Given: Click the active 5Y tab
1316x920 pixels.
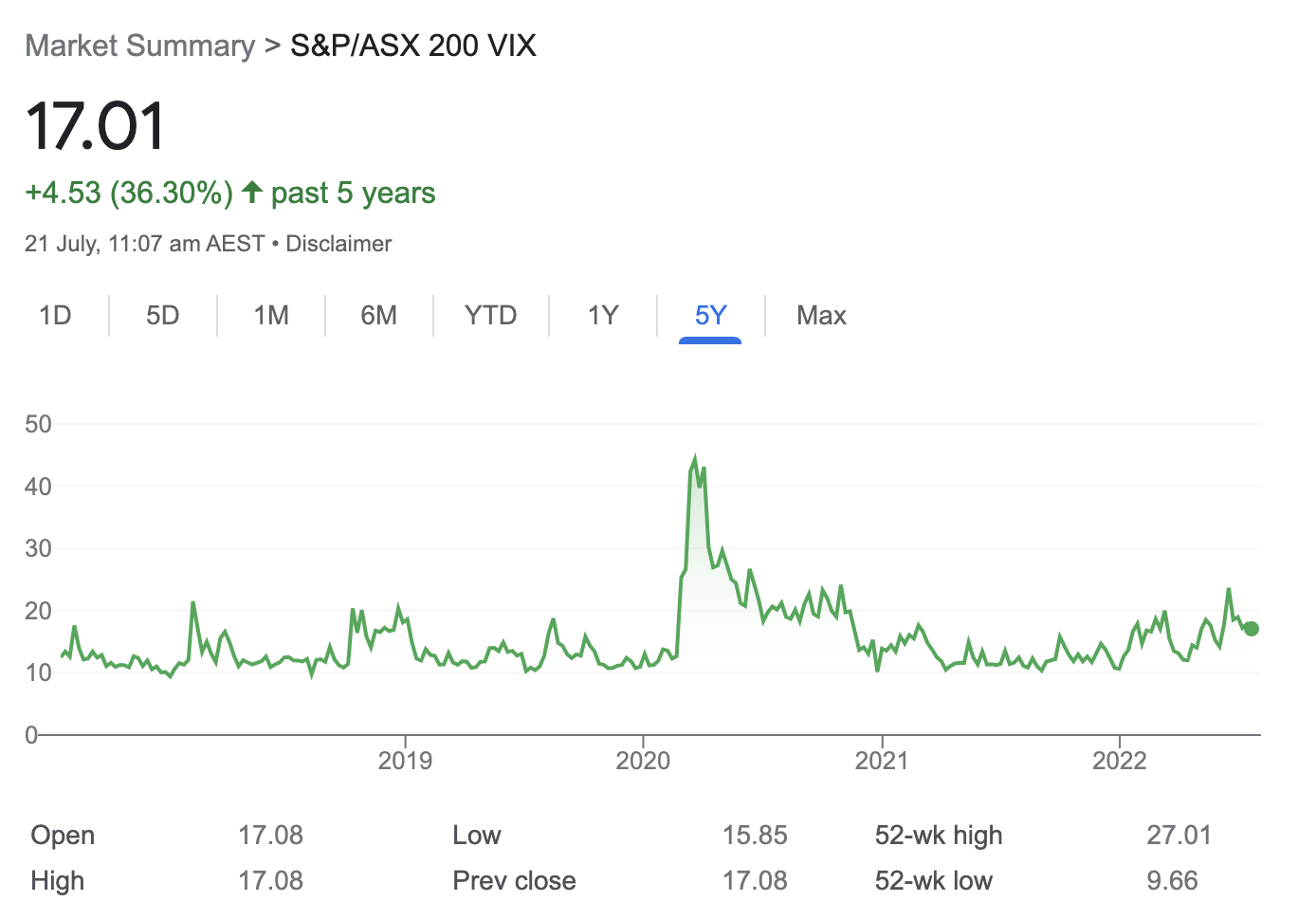Looking at the screenshot, I should point(710,315).
